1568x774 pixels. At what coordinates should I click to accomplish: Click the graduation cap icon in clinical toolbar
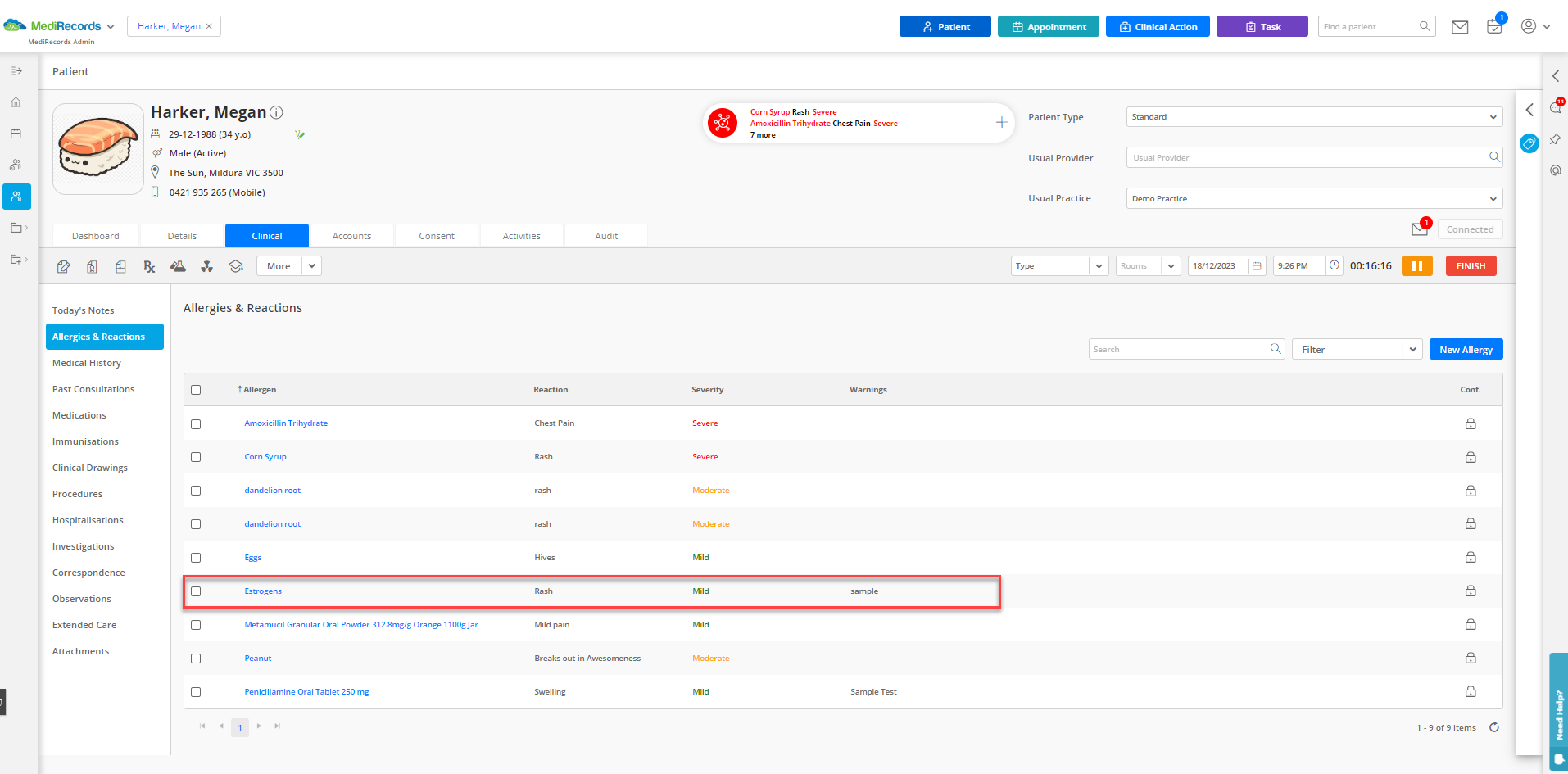pos(236,266)
